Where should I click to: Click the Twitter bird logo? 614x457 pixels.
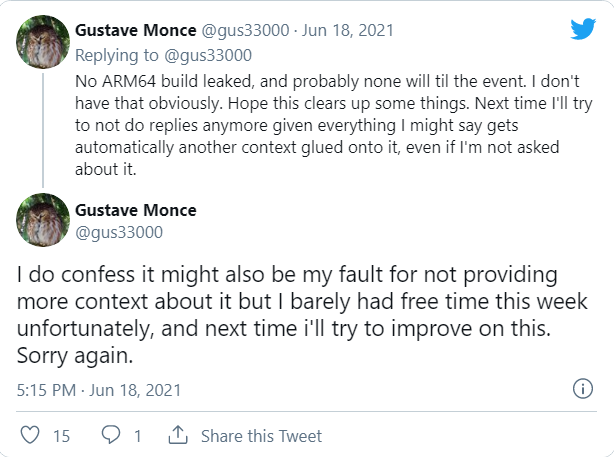click(583, 29)
